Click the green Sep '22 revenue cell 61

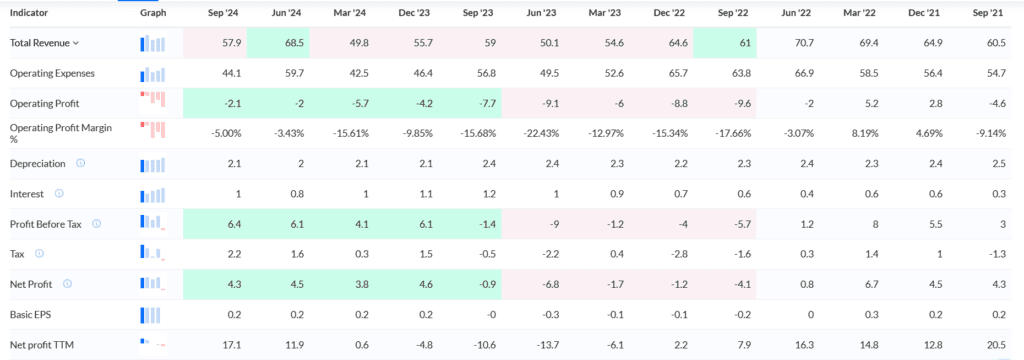pyautogui.click(x=725, y=43)
